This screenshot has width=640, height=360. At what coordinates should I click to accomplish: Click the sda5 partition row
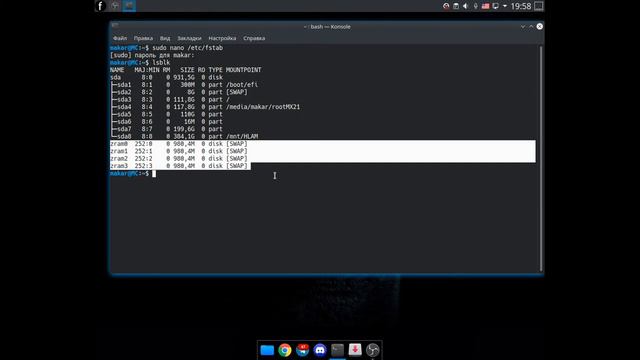(167, 114)
